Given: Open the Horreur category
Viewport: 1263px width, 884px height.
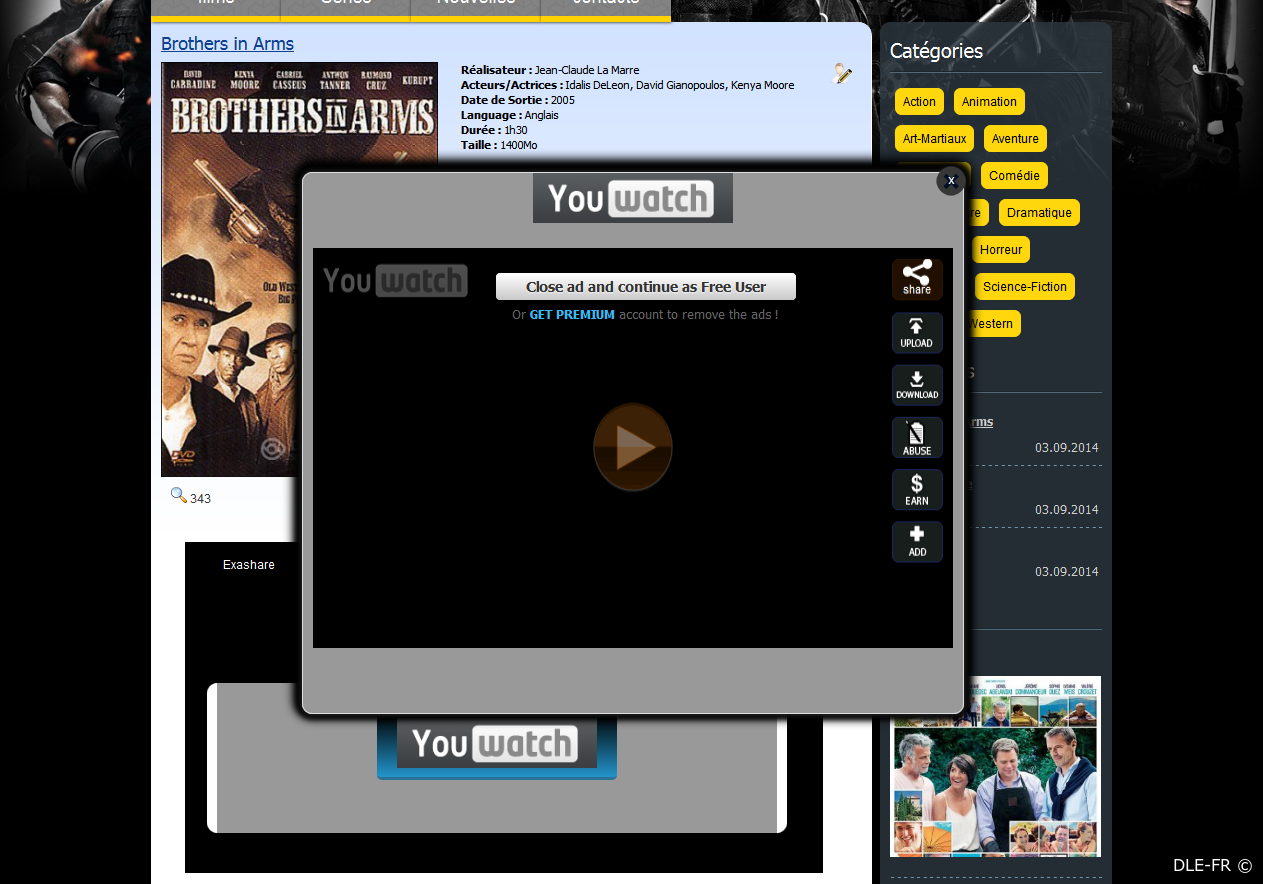Looking at the screenshot, I should [x=1000, y=250].
